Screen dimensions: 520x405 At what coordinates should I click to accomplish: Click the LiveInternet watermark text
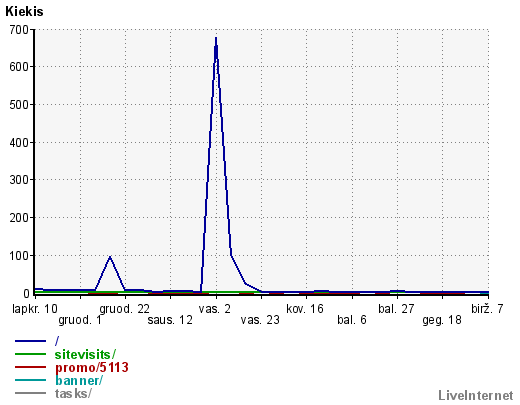point(476,395)
